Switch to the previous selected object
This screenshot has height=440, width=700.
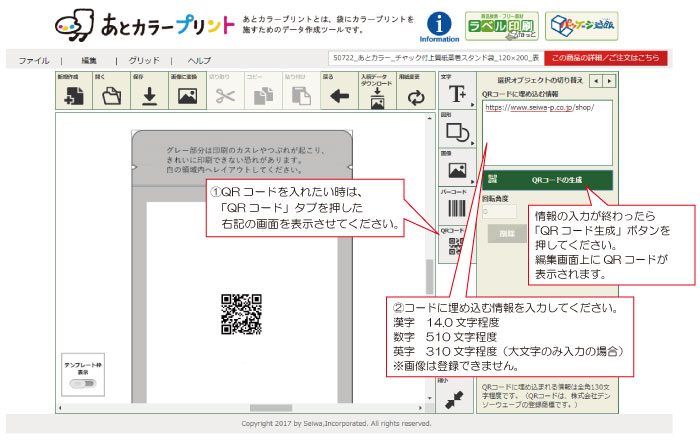(596, 81)
